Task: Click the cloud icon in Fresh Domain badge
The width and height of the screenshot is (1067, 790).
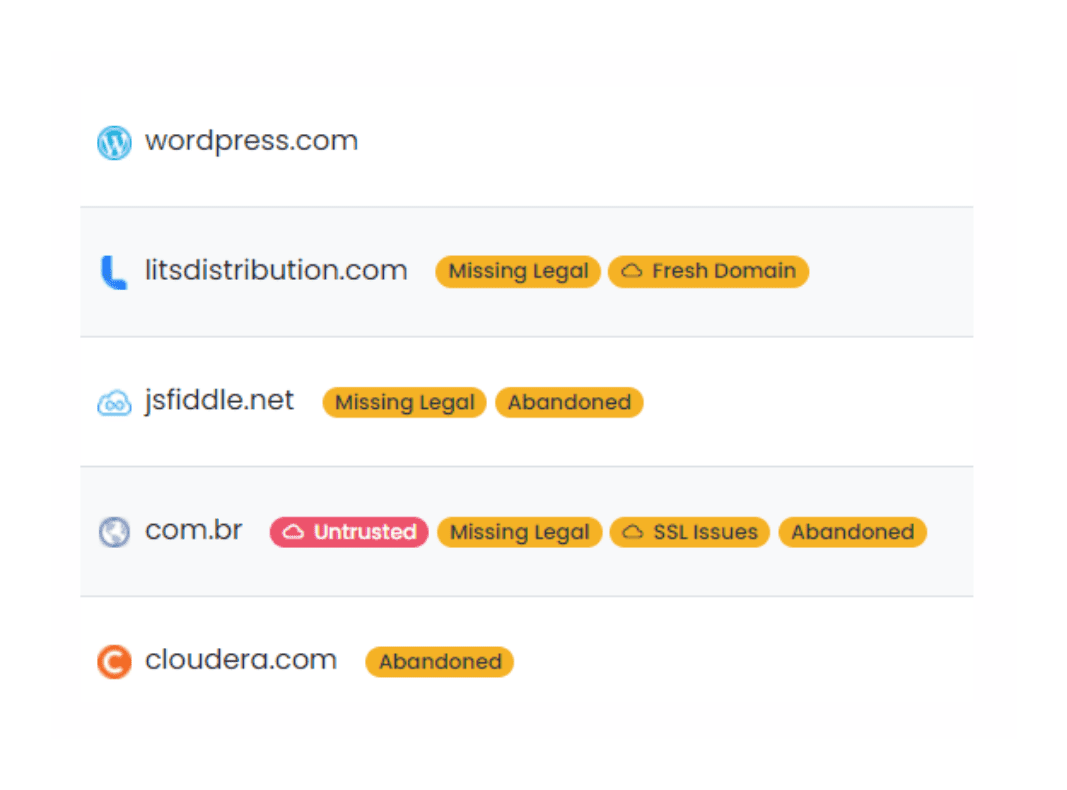Action: pos(631,271)
